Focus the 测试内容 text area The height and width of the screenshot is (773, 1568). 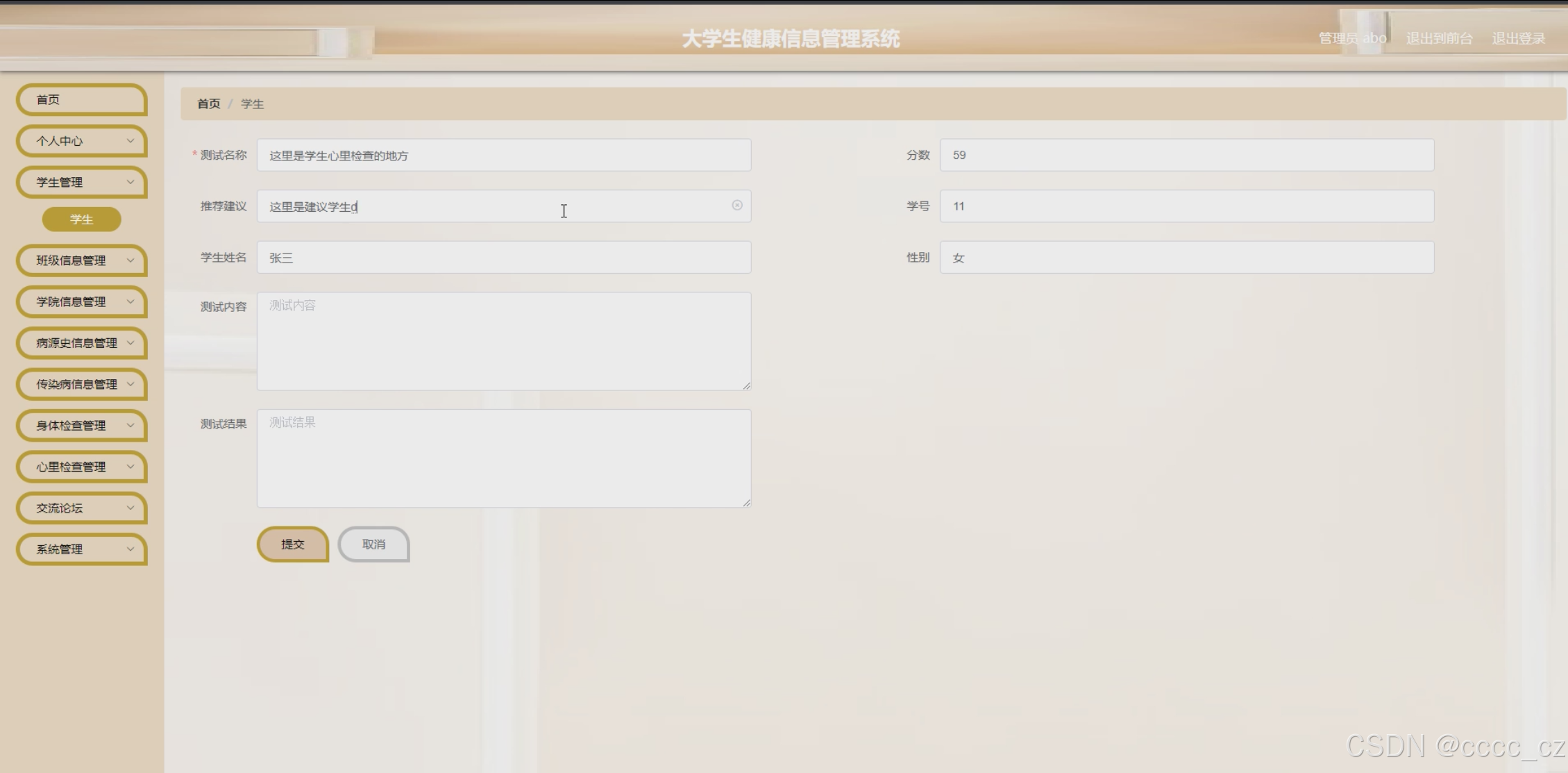coord(503,341)
